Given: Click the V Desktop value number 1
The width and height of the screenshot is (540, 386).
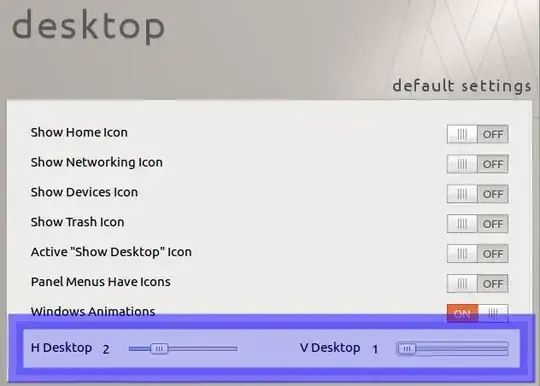Looking at the screenshot, I should coord(375,349).
